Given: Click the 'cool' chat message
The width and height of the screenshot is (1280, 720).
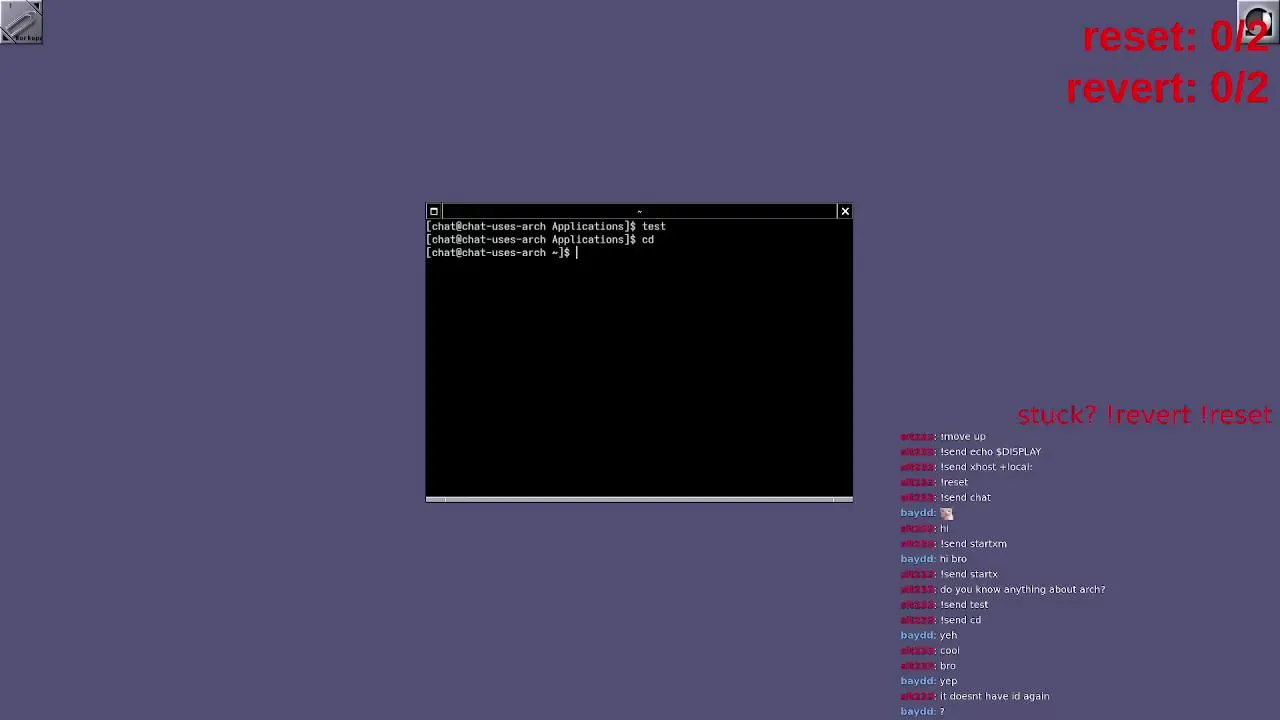Looking at the screenshot, I should coord(950,650).
